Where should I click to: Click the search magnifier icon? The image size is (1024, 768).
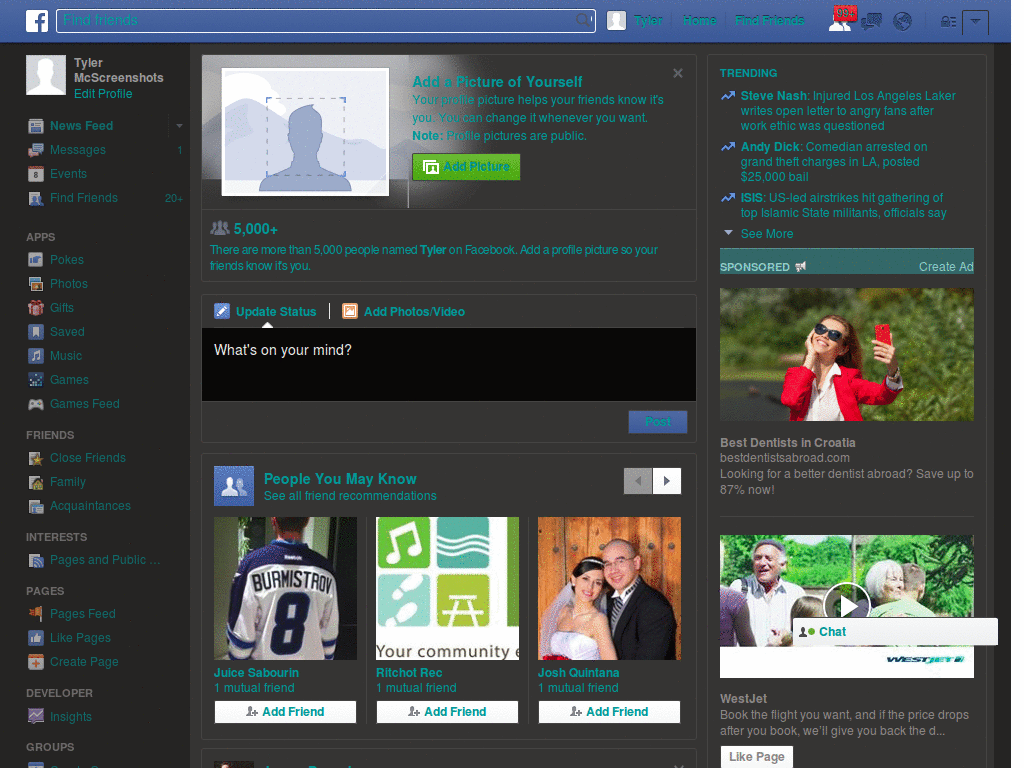point(583,20)
